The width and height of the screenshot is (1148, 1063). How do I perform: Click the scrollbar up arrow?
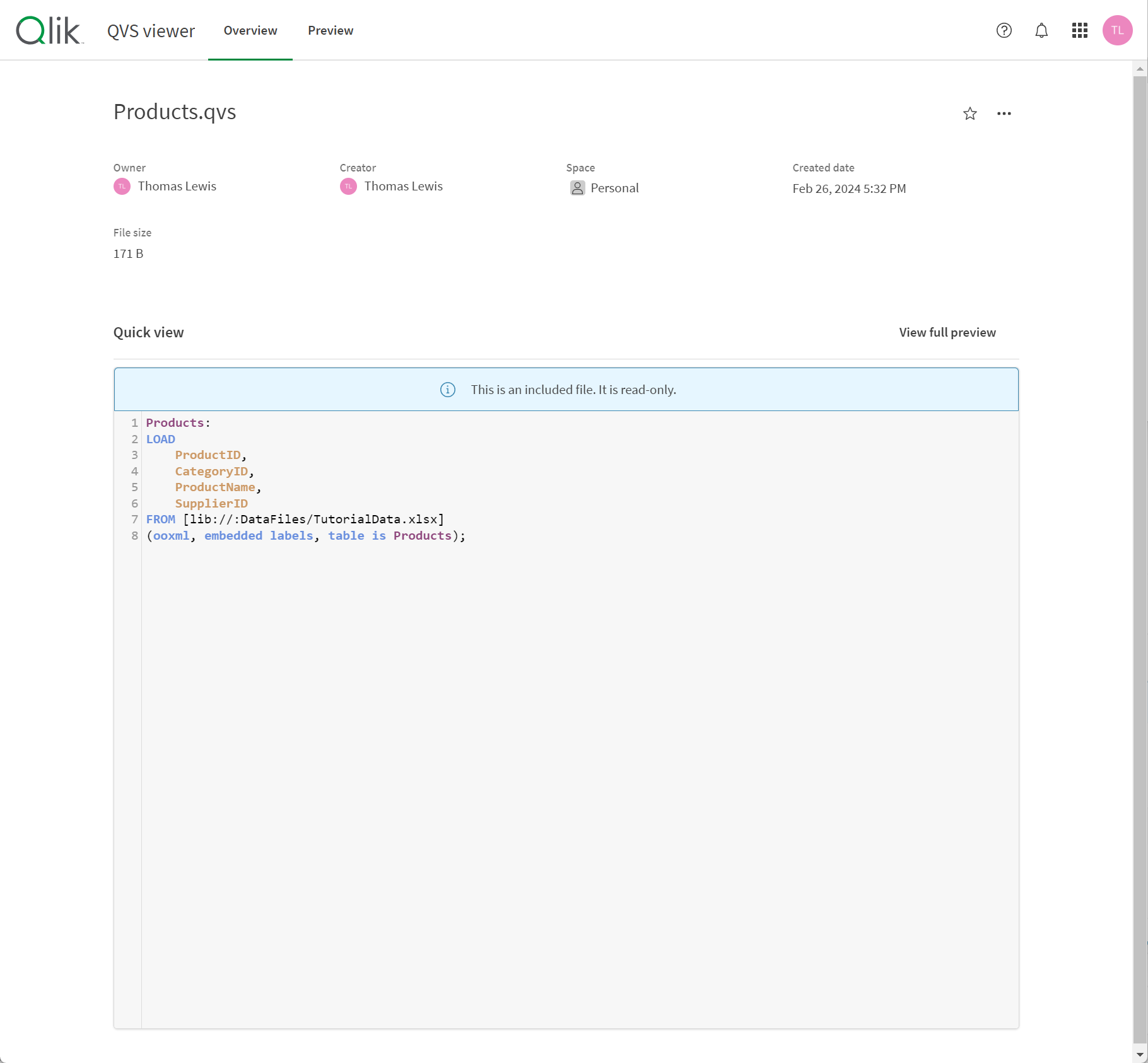coord(1140,68)
